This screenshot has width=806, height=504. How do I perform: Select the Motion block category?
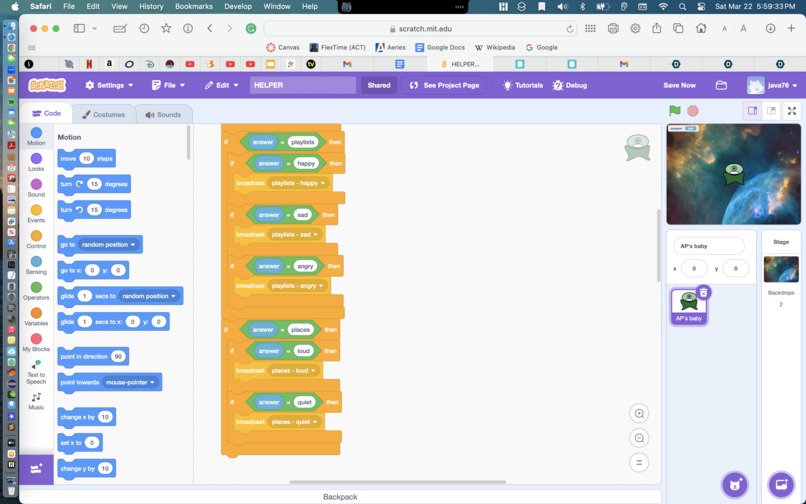click(x=36, y=136)
